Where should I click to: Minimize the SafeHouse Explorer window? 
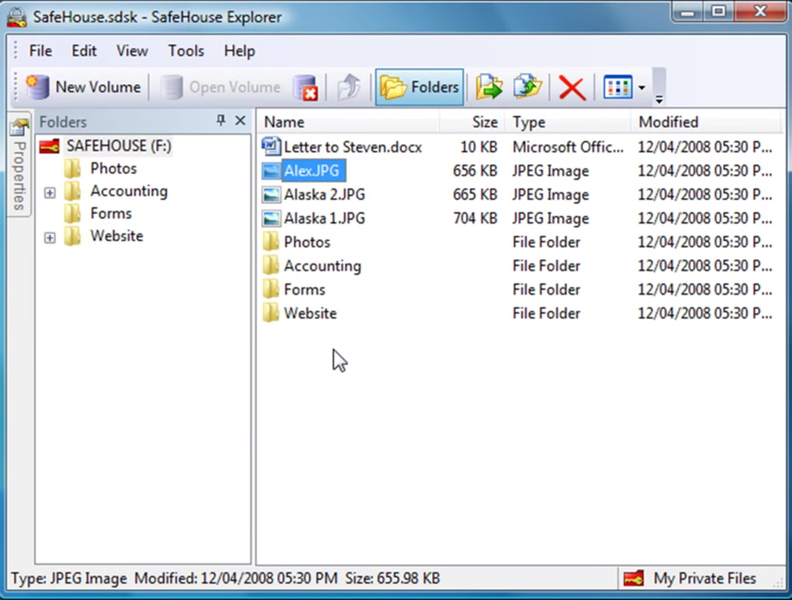(688, 12)
